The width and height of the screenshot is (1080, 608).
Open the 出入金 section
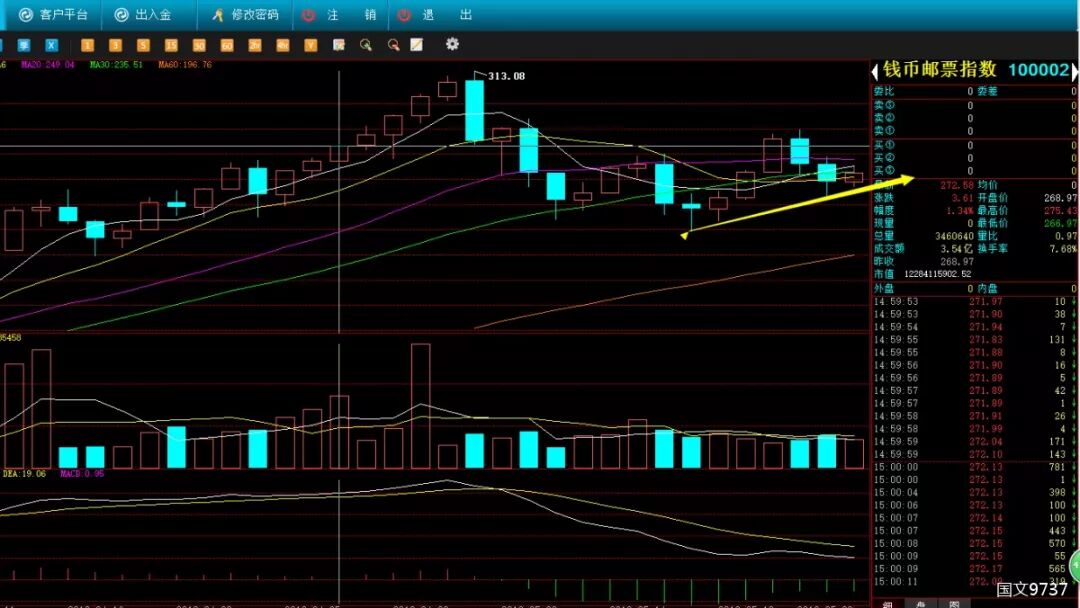coord(143,14)
